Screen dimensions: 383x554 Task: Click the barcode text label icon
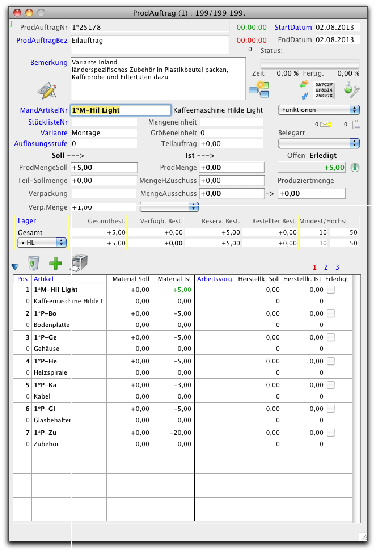pos(324,90)
